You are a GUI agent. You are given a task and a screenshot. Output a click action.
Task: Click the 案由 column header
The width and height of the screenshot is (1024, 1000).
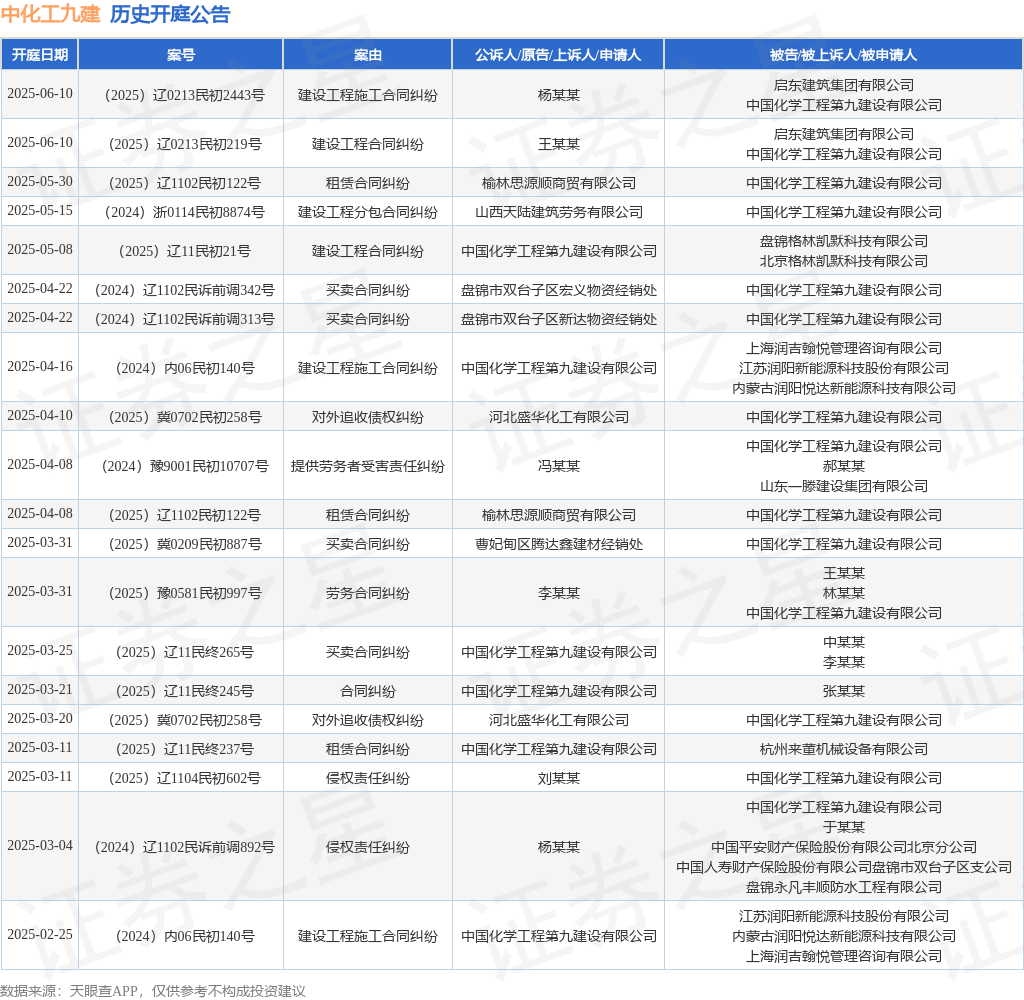(368, 55)
